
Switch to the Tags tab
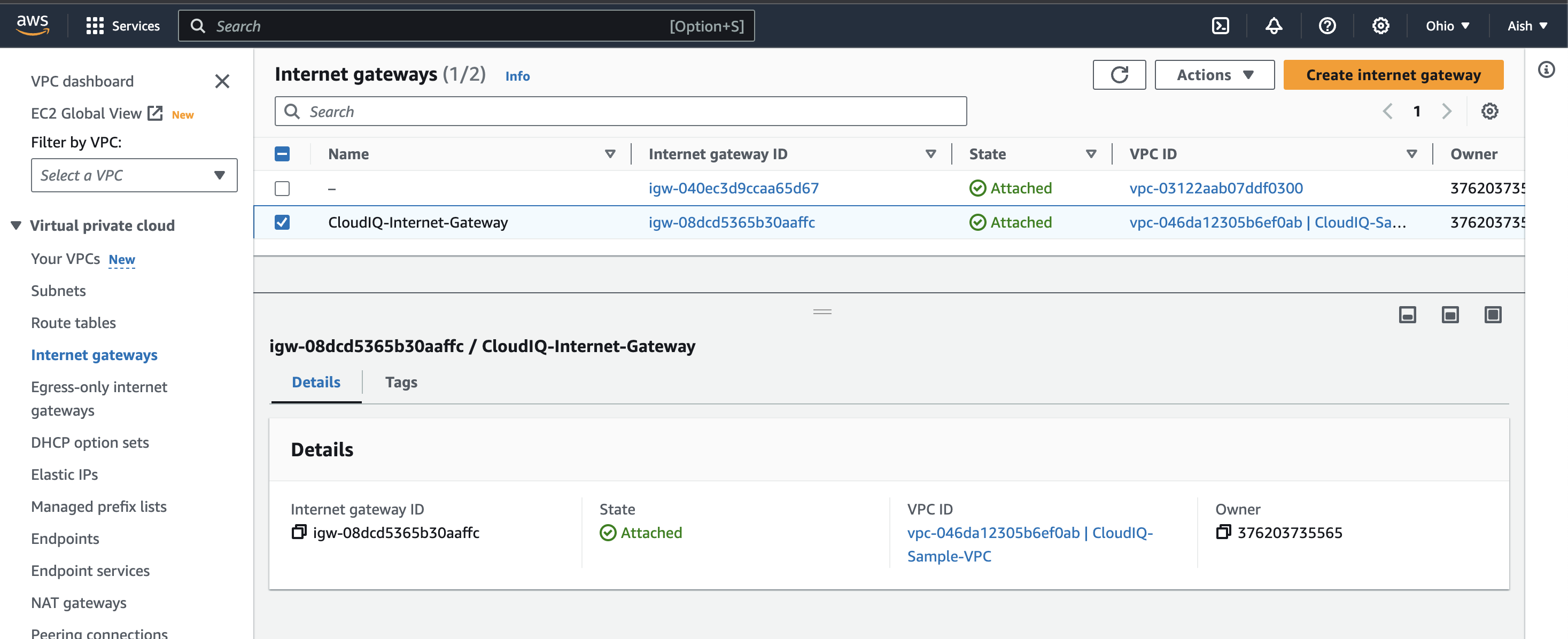[x=401, y=382]
